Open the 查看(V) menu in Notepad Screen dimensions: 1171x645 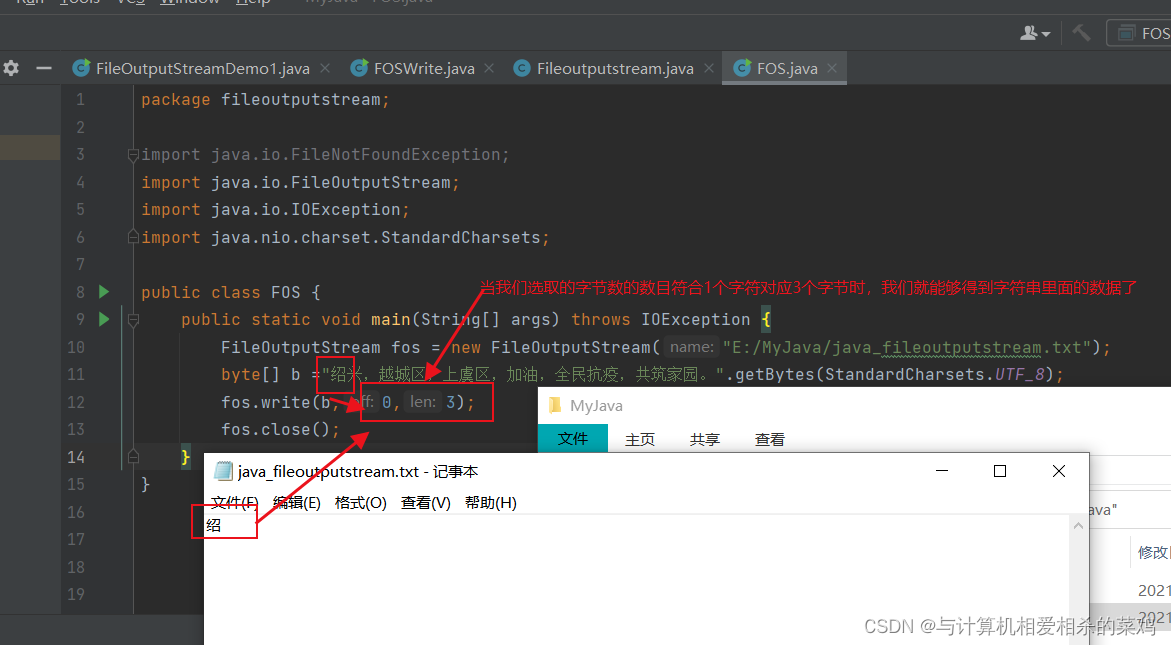(x=426, y=503)
